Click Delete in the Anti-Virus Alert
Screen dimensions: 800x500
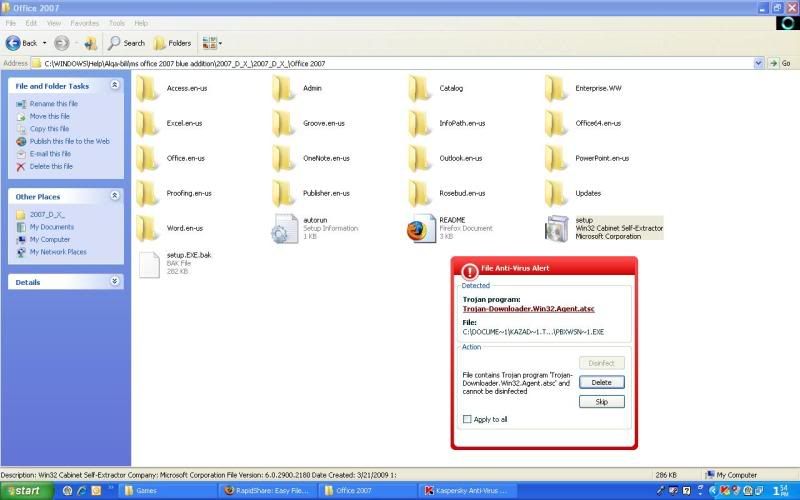tap(602, 382)
